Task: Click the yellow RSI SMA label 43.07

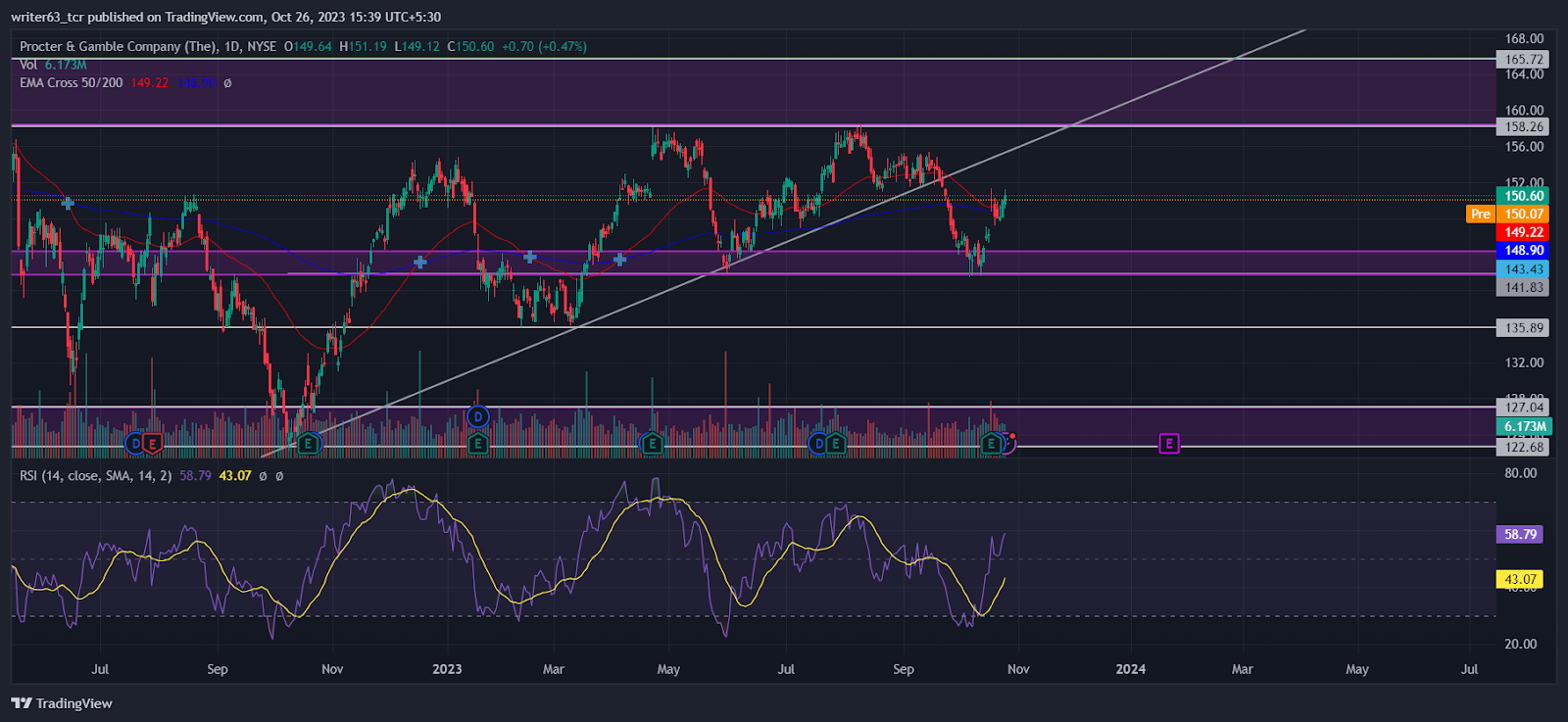Action: [1520, 579]
